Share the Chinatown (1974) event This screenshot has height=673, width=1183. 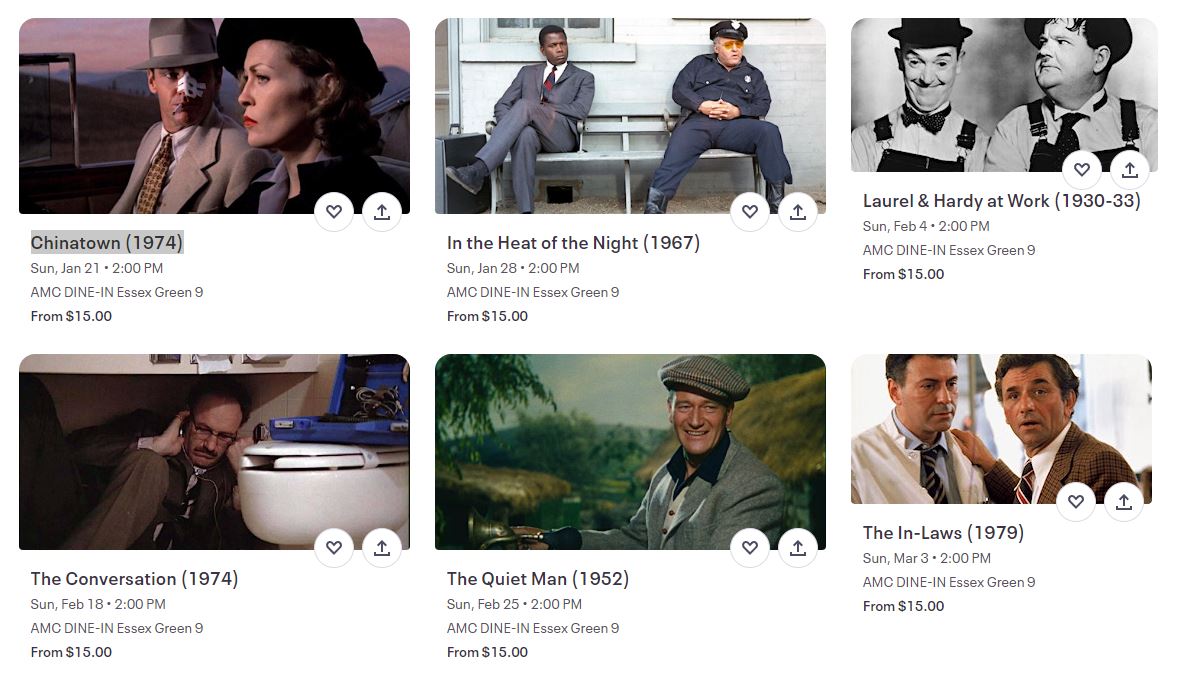tap(382, 212)
